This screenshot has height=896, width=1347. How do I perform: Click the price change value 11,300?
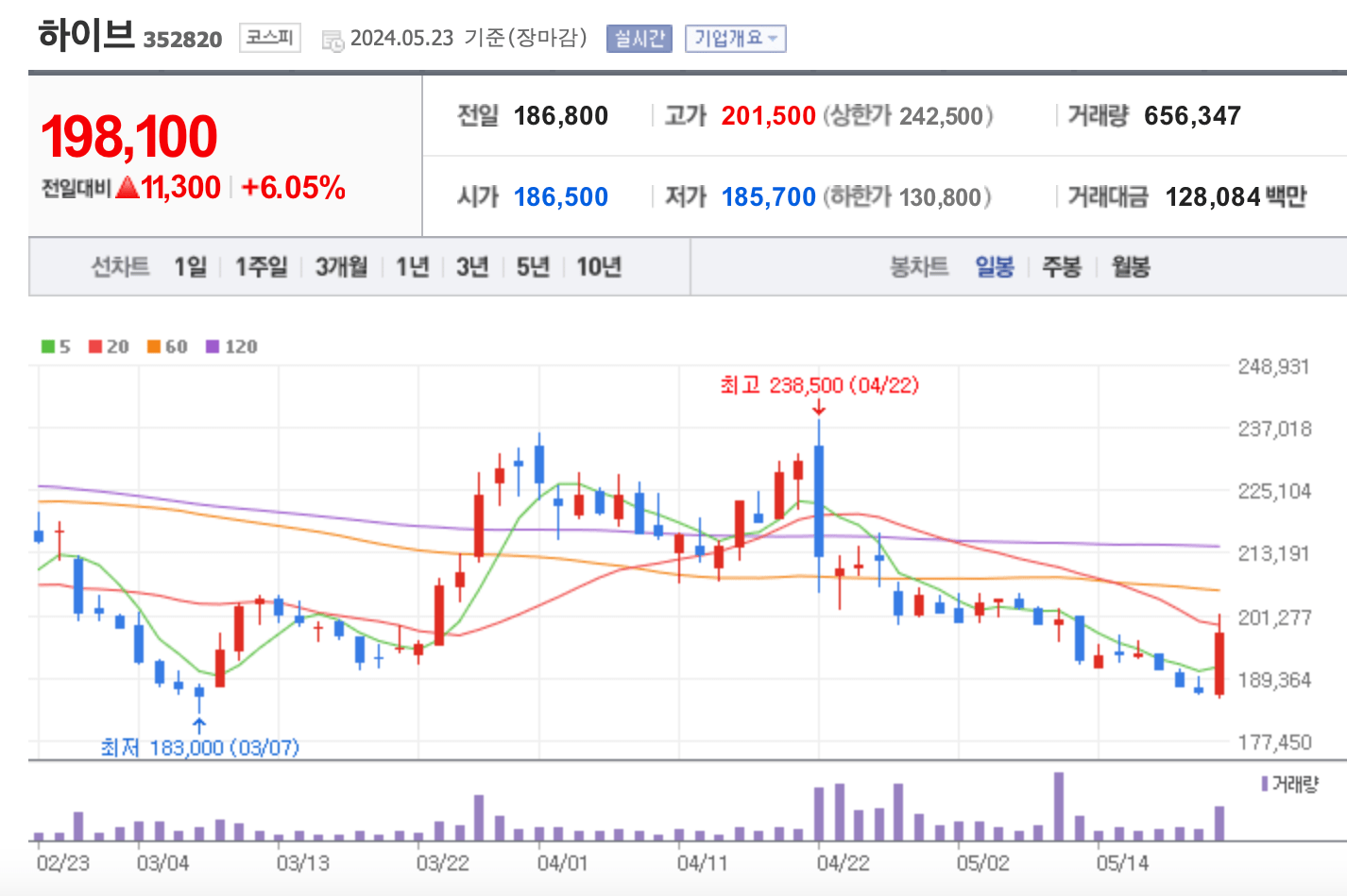pyautogui.click(x=181, y=188)
